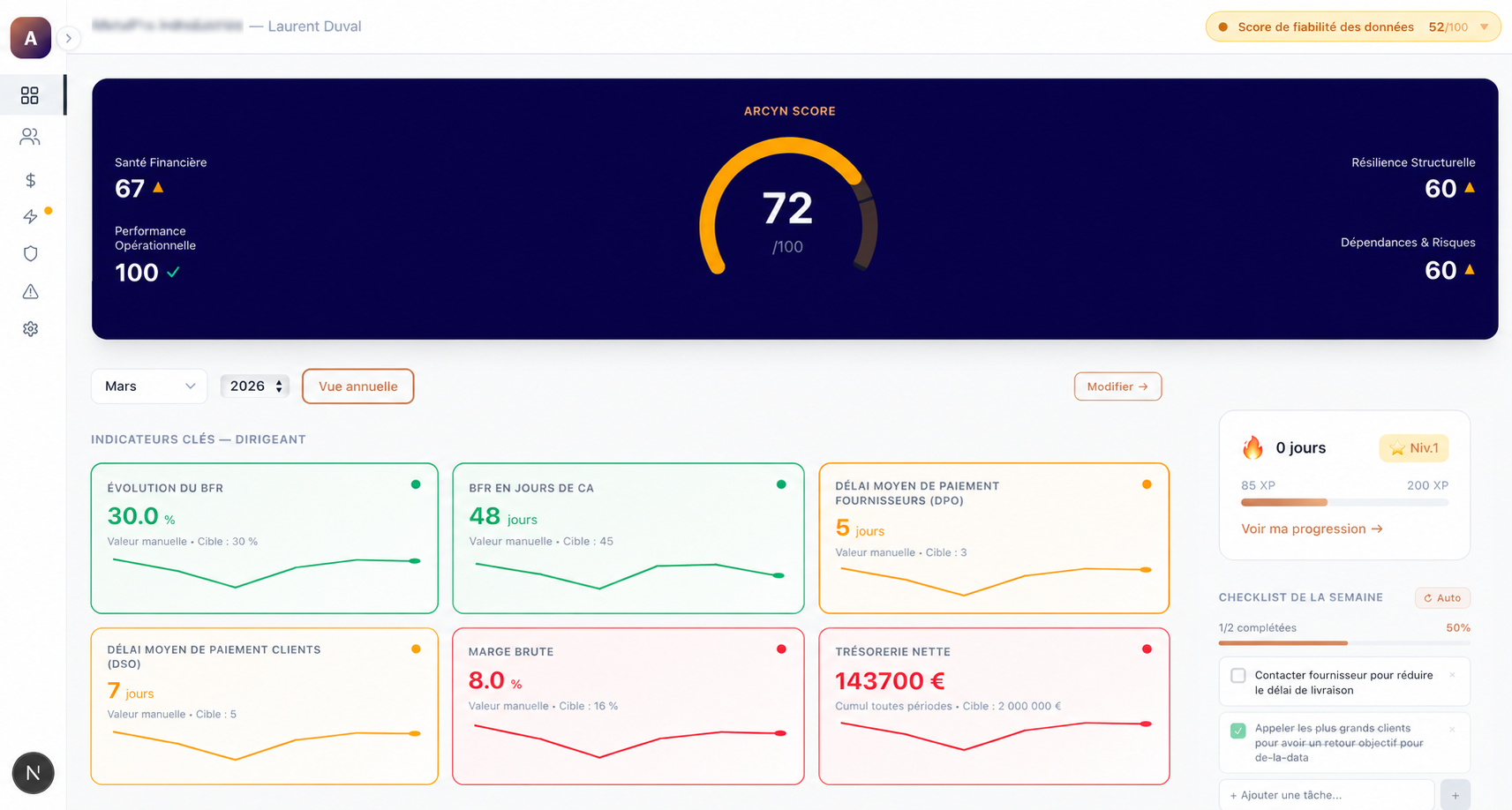Open the lightning bolt icon in the sidebar
This screenshot has height=810, width=1512.
[x=30, y=217]
